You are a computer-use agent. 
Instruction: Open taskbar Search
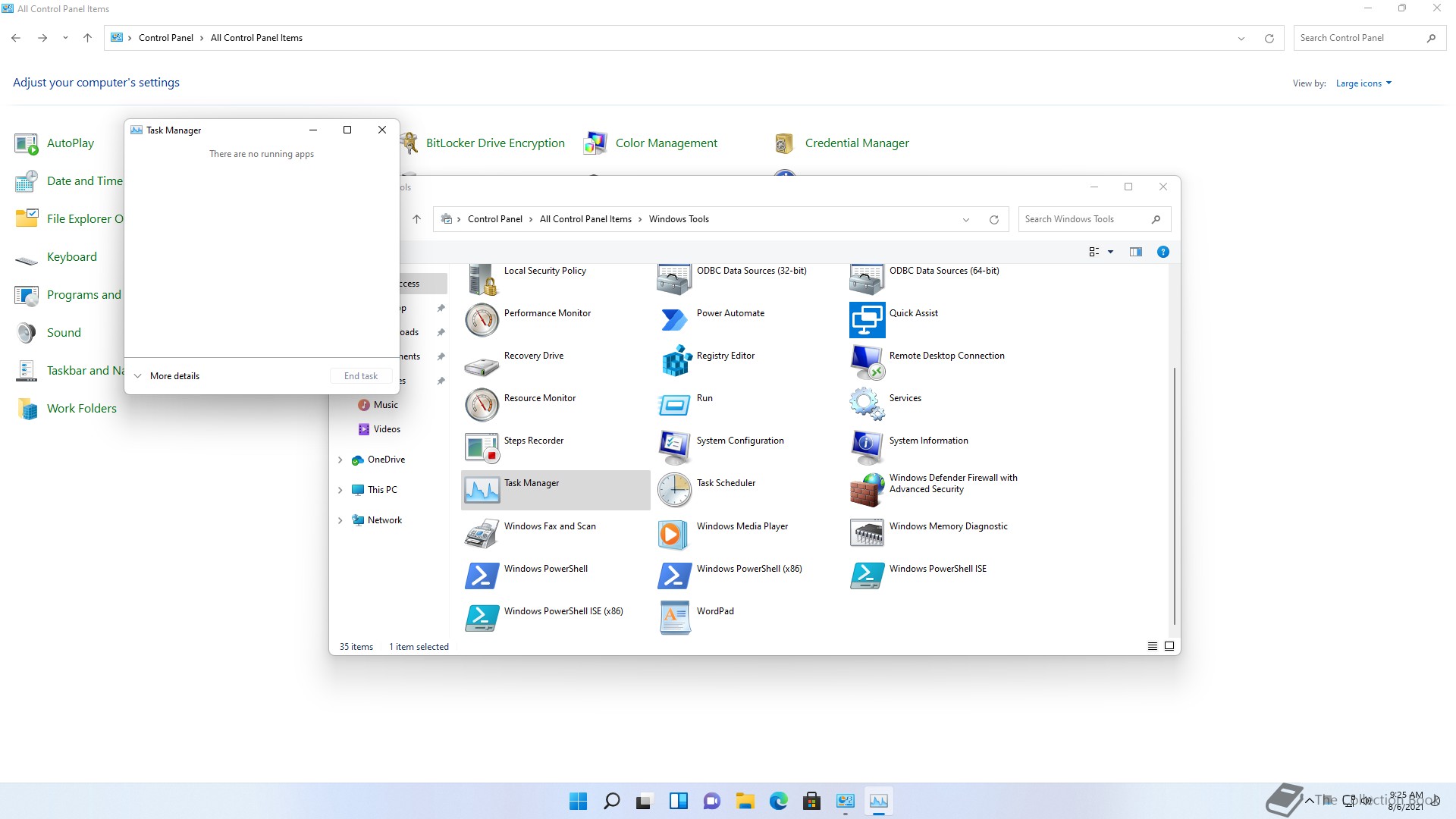(x=611, y=801)
